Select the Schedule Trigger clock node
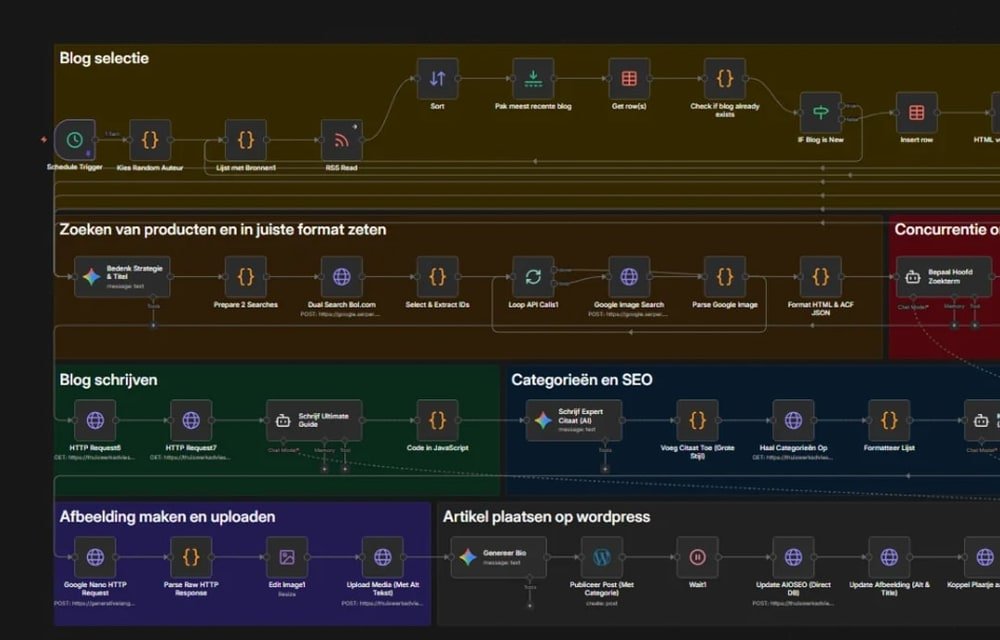Viewport: 1000px width, 640px height. (x=75, y=140)
